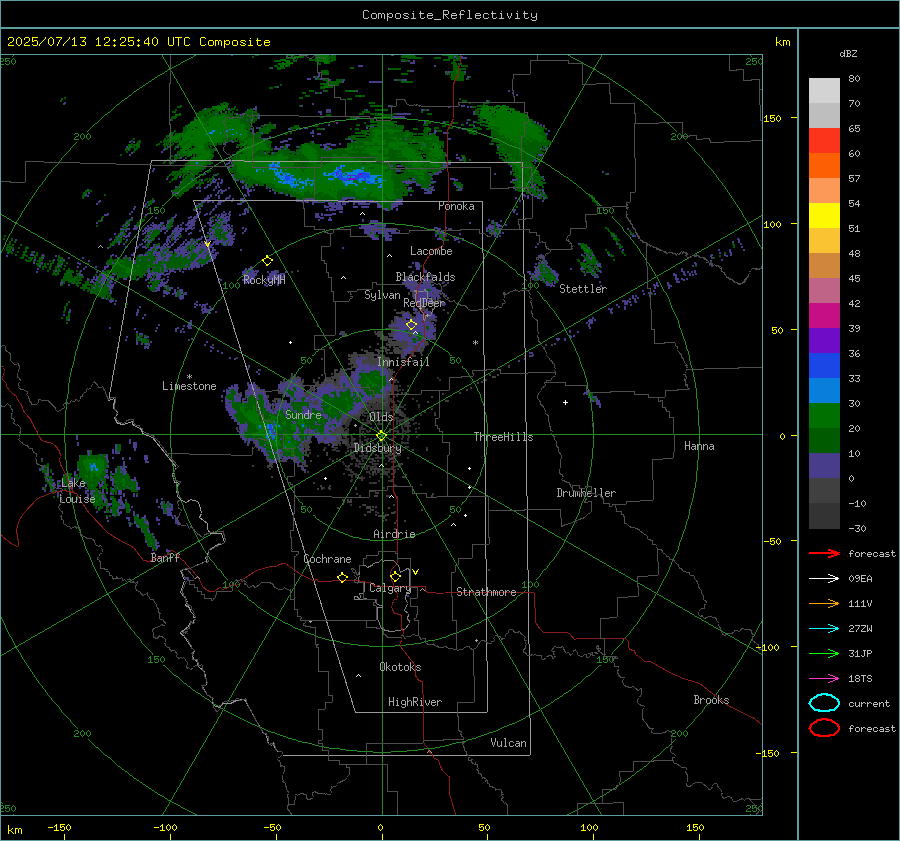Viewport: 900px width, 841px height.
Task: Click the Airdrie city label
Action: point(394,534)
